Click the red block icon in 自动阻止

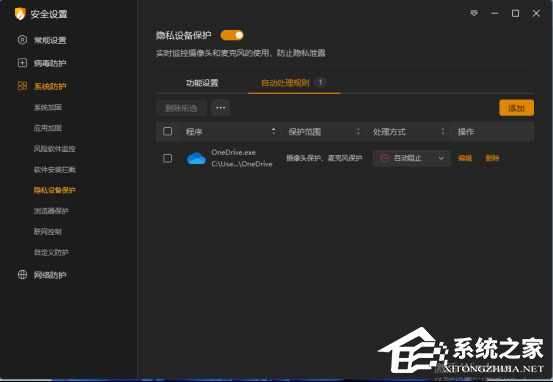click(x=385, y=158)
